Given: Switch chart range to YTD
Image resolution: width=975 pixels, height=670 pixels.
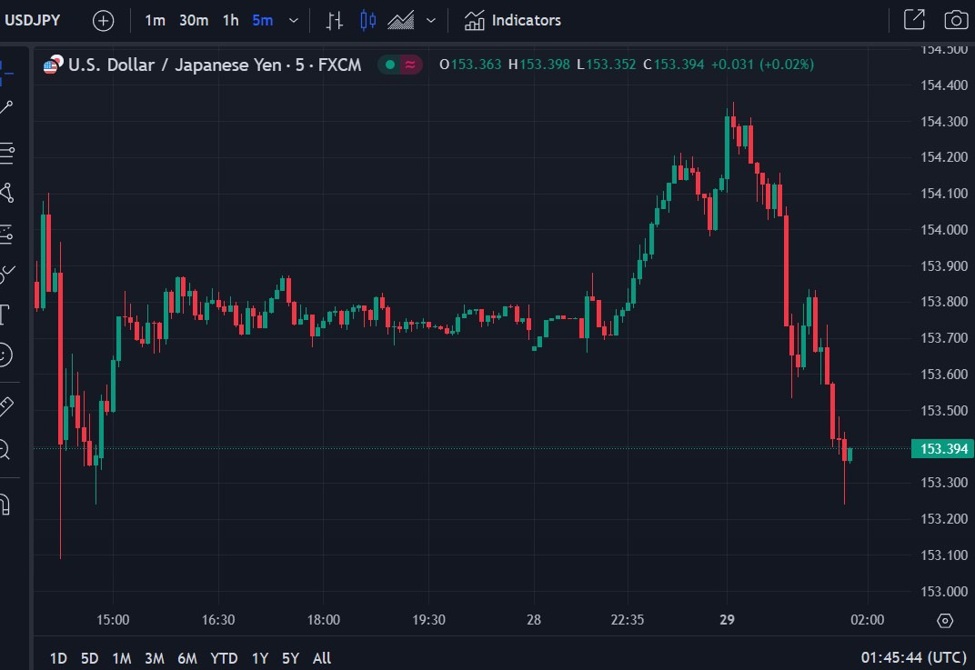Looking at the screenshot, I should tap(224, 658).
